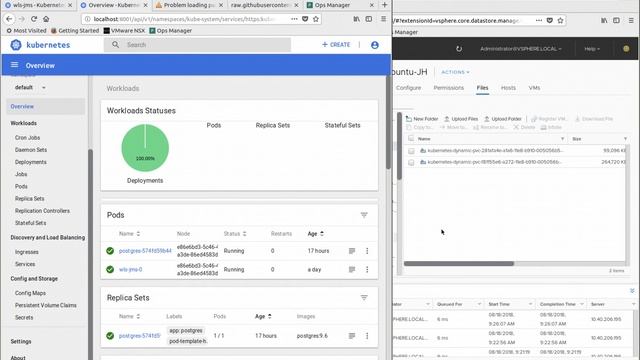Switch to the VMs tab in vSphere

click(534, 88)
